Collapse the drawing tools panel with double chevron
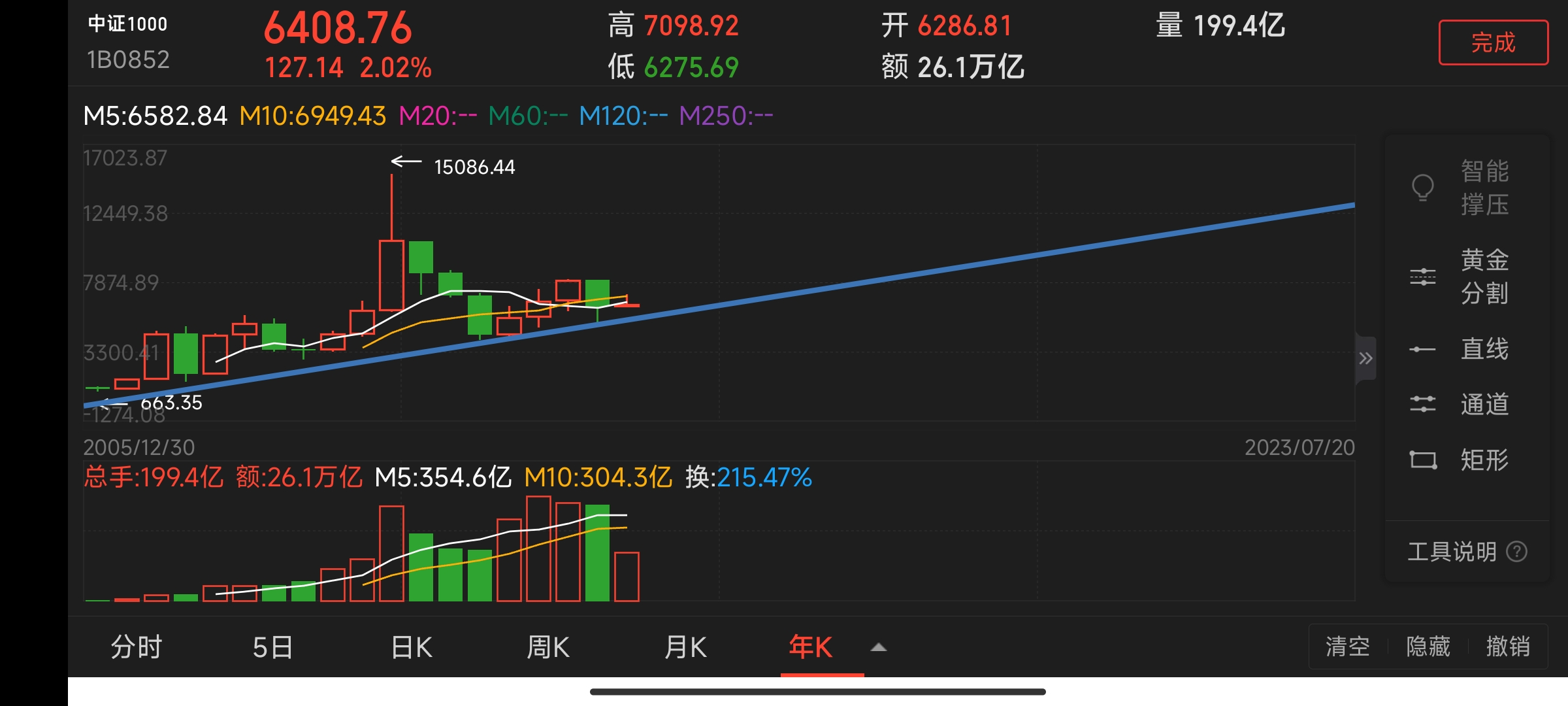The image size is (1568, 706). (1365, 358)
